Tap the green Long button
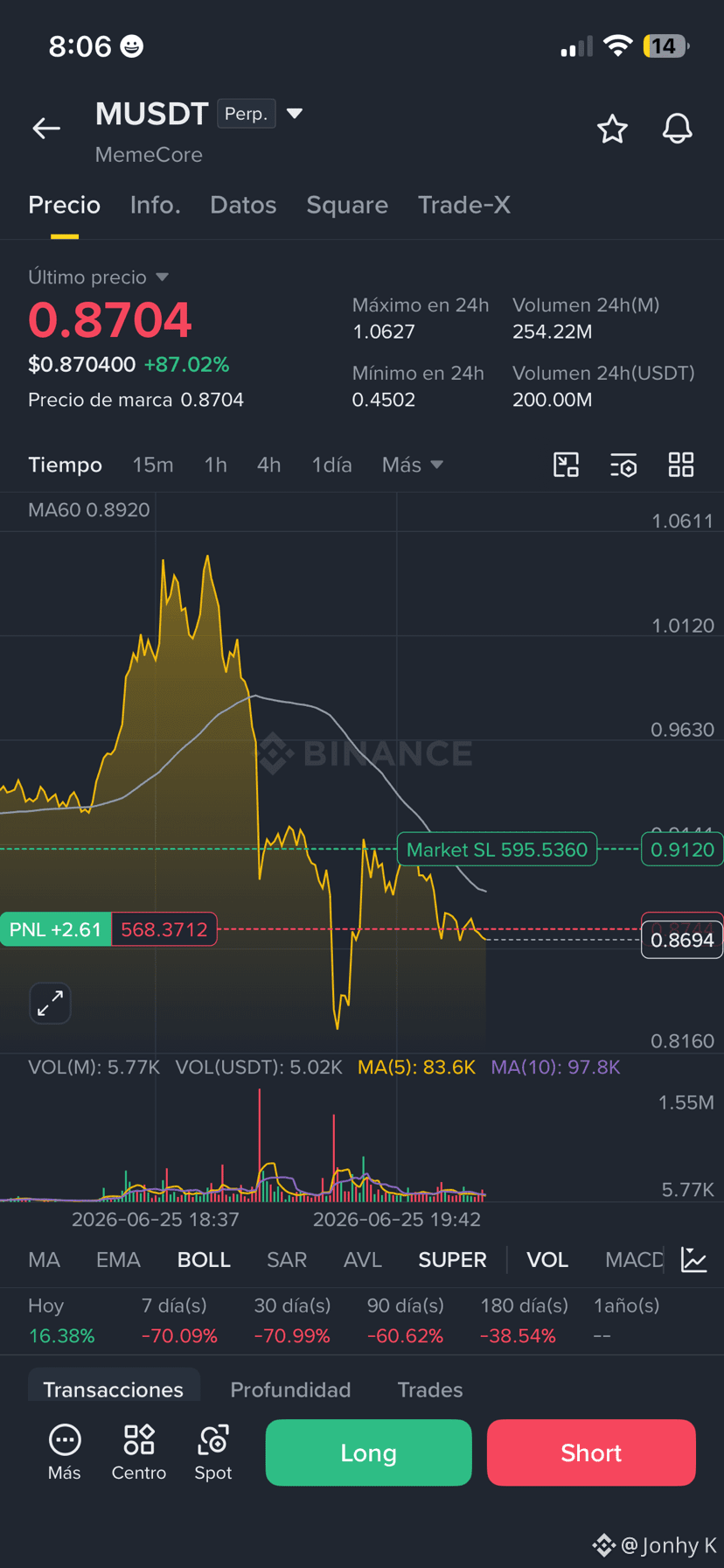 pyautogui.click(x=368, y=1452)
